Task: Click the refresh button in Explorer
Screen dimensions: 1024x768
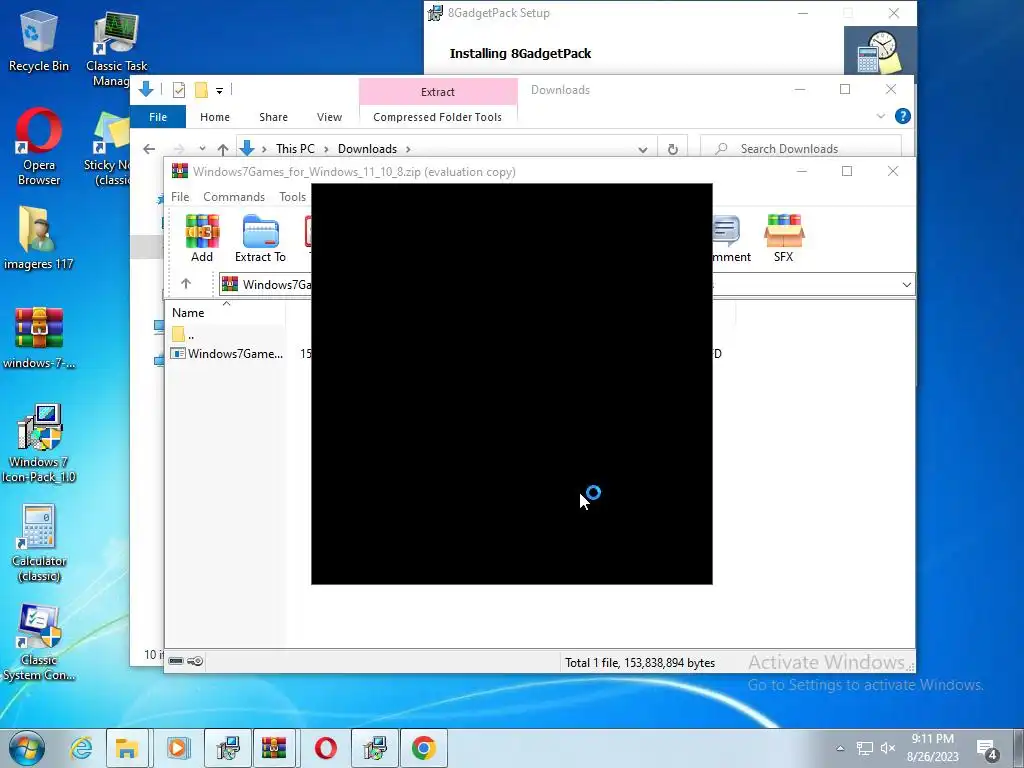Action: tap(673, 149)
